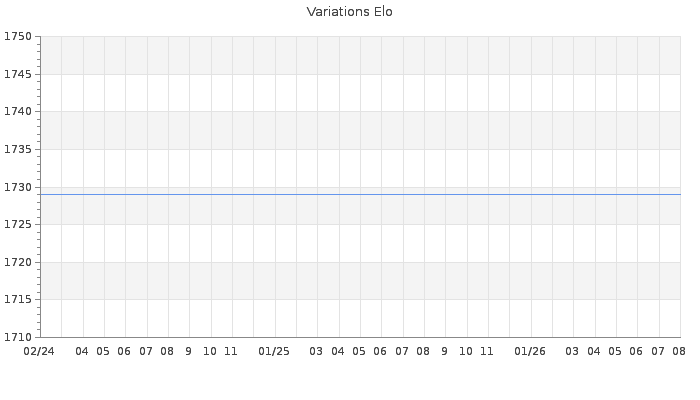700x400 pixels.
Task: Click the Variations Elo chart title
Action: coord(350,12)
